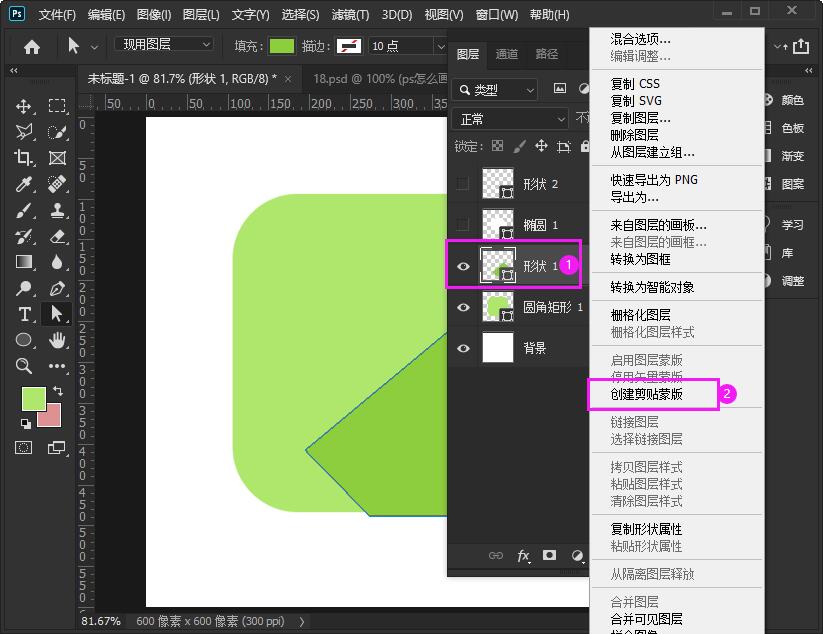
Task: Hide the 形状 1 layer
Action: point(463,266)
